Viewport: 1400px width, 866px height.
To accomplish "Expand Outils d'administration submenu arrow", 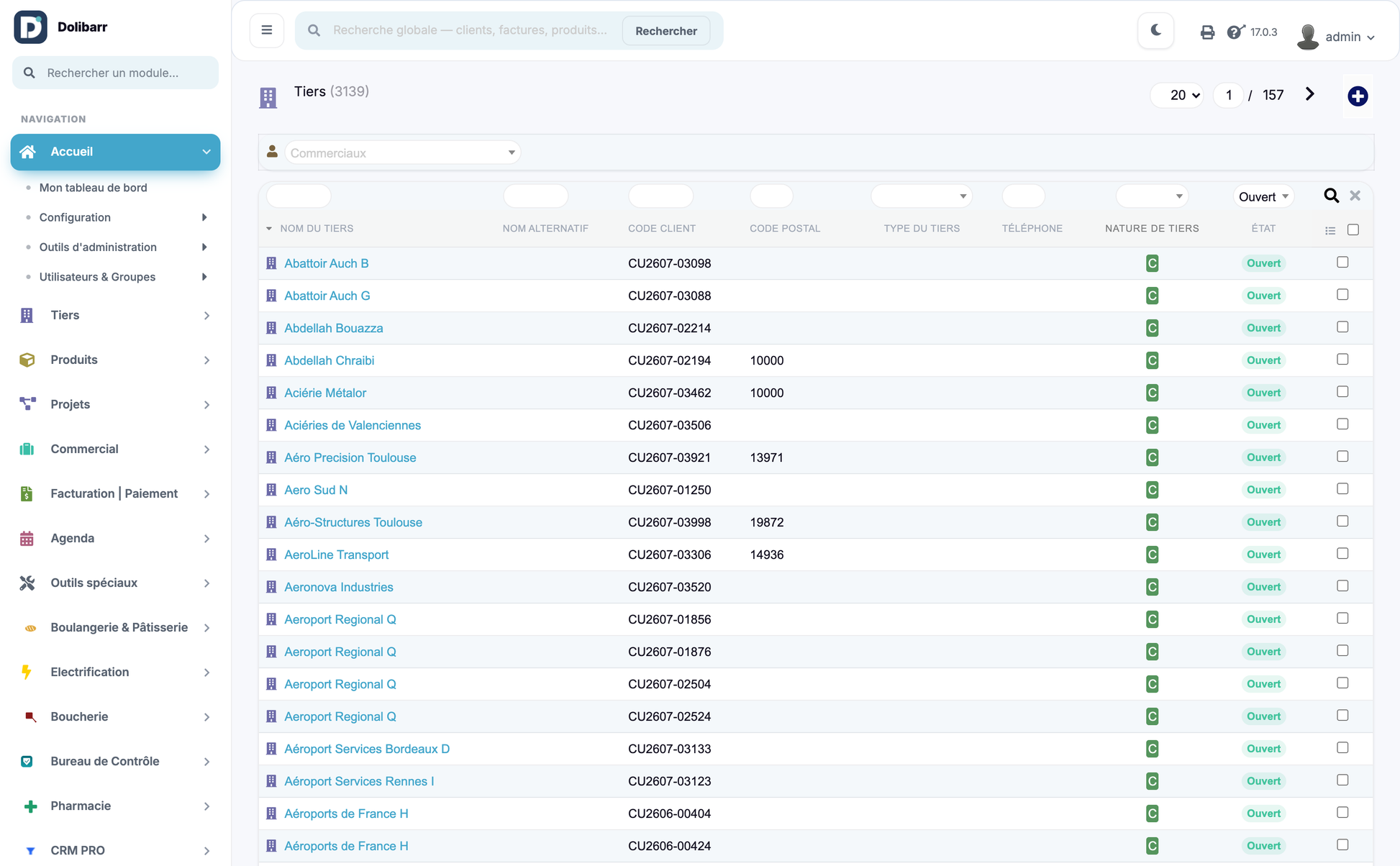I will (x=204, y=247).
